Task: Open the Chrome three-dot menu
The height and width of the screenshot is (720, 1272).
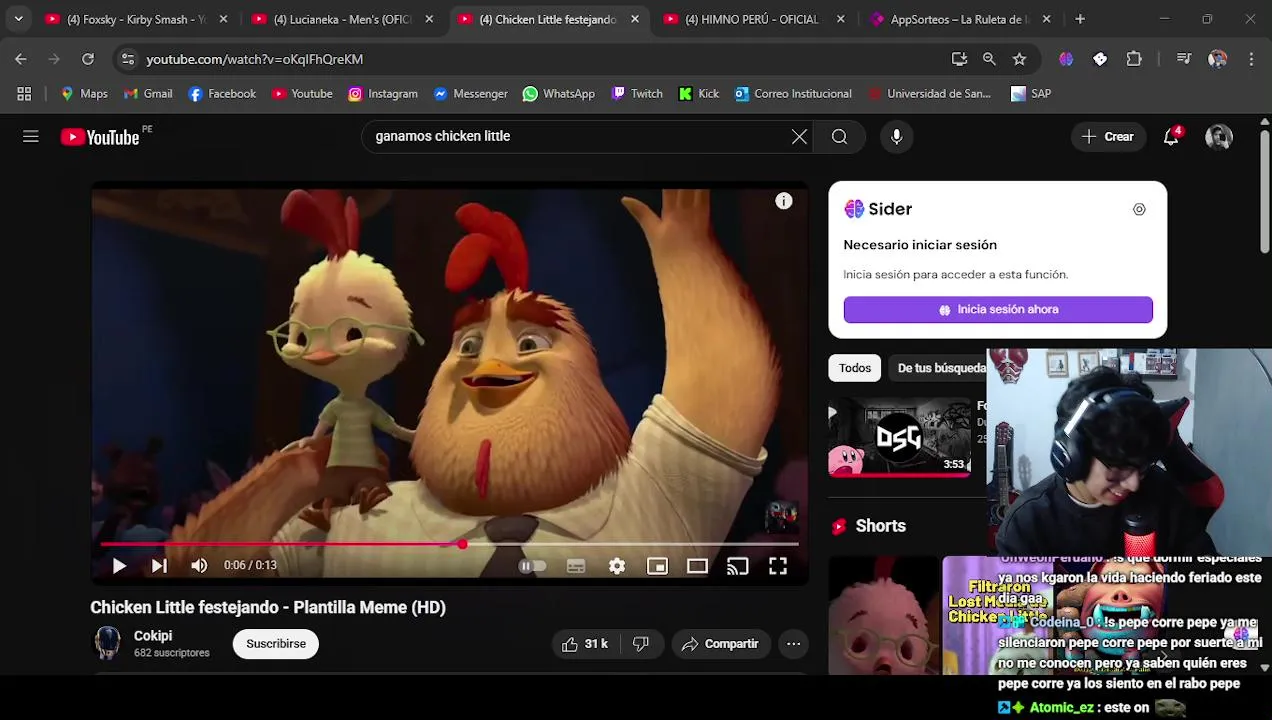Action: (1251, 59)
